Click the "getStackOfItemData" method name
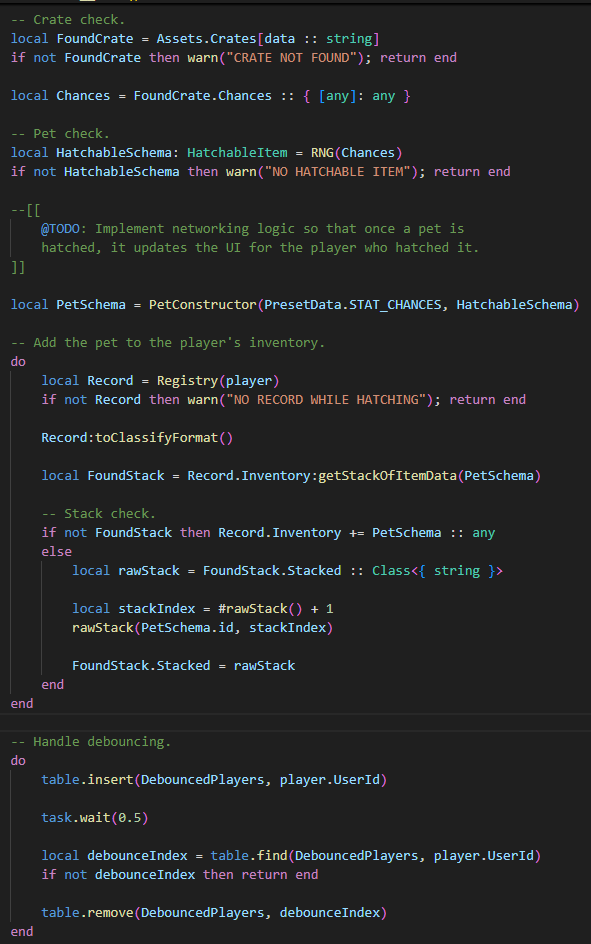 [x=388, y=476]
